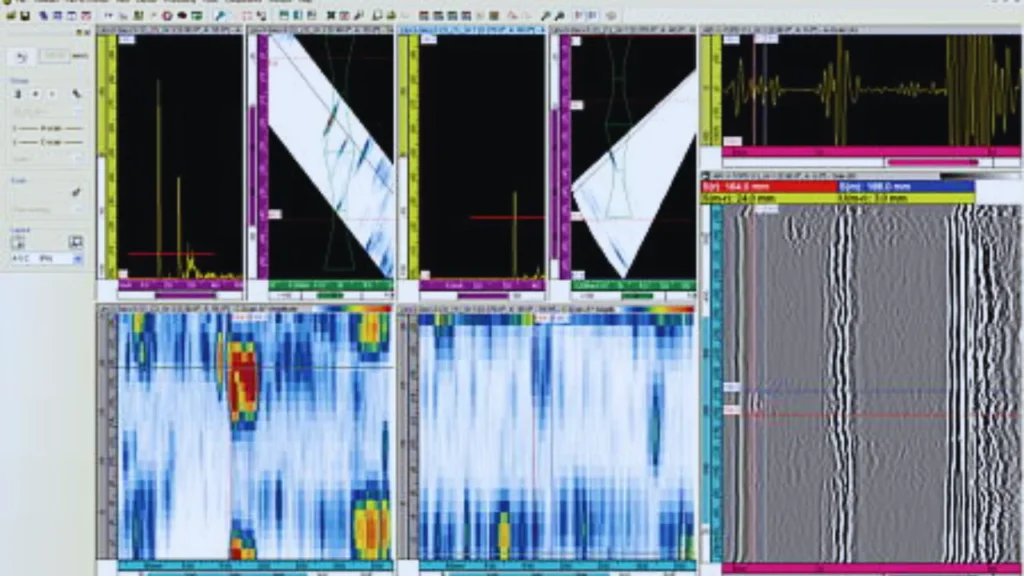
Task: Click the red '164.0 mm' readout
Action: (769, 187)
